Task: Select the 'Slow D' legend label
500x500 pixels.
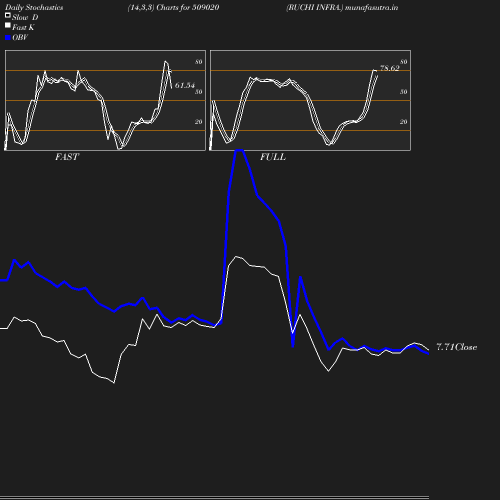Action: pos(25,17)
